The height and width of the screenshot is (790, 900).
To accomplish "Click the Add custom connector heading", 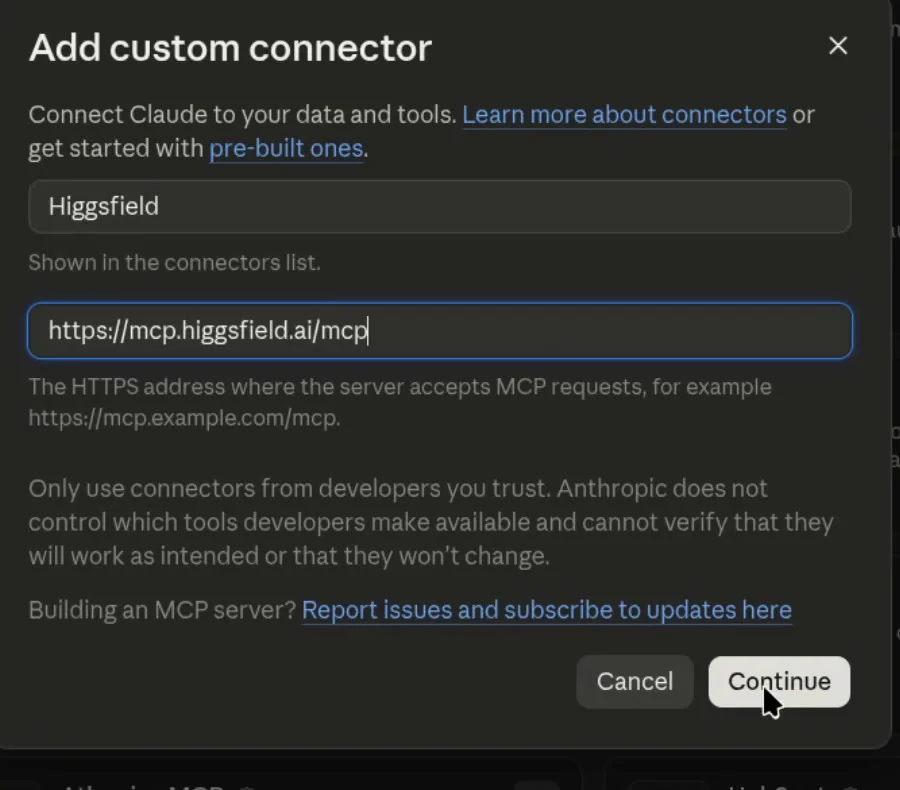I will (230, 48).
